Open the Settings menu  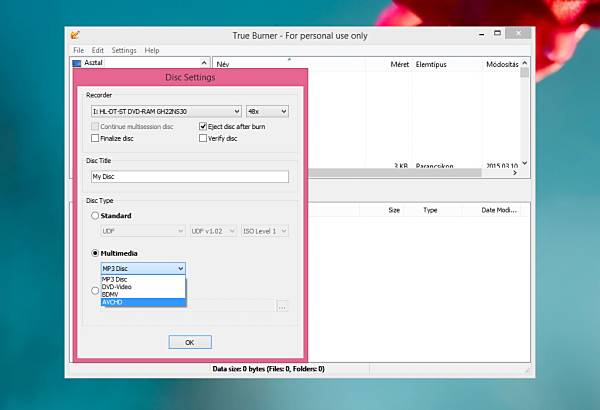pos(124,51)
